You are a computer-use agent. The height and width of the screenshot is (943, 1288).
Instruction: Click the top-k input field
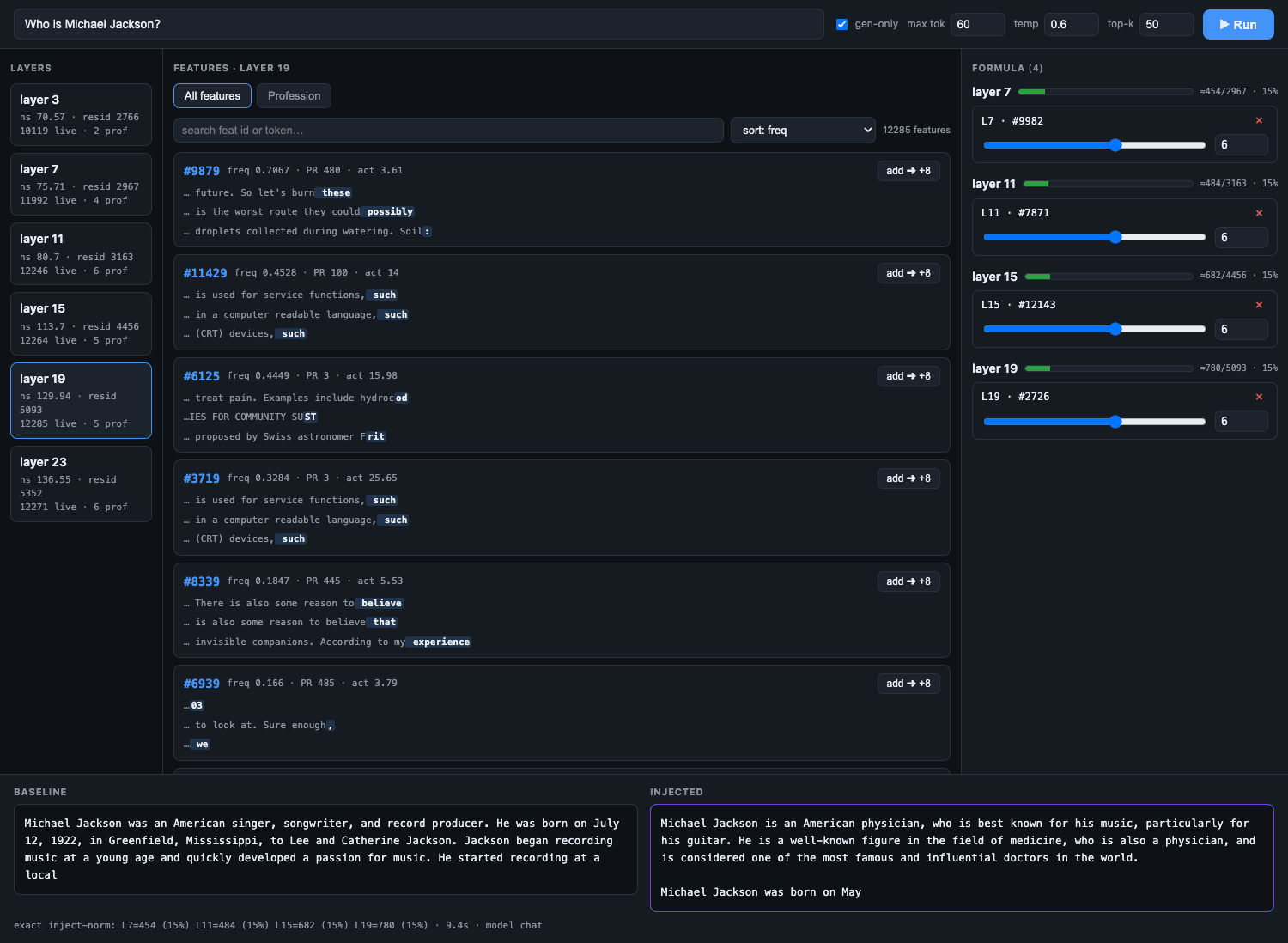tap(1166, 24)
